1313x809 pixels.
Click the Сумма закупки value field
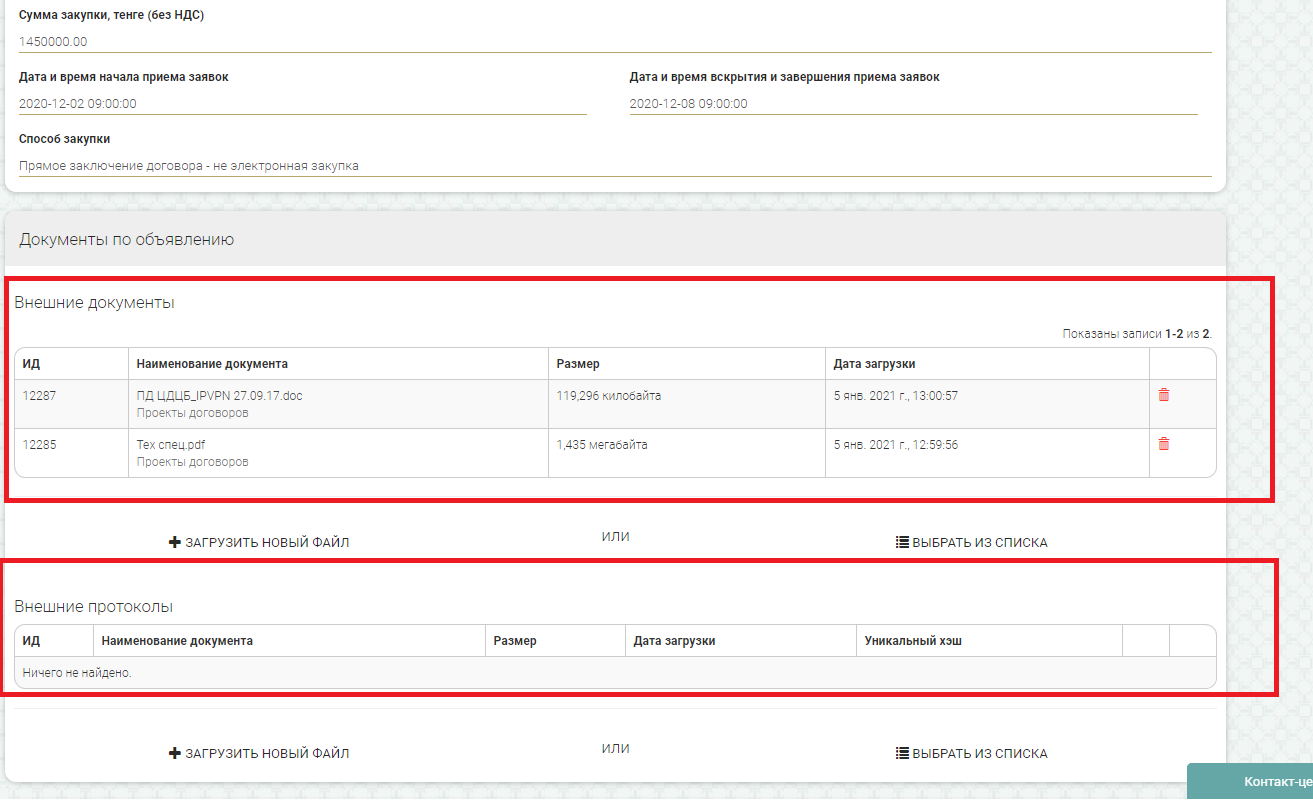614,42
